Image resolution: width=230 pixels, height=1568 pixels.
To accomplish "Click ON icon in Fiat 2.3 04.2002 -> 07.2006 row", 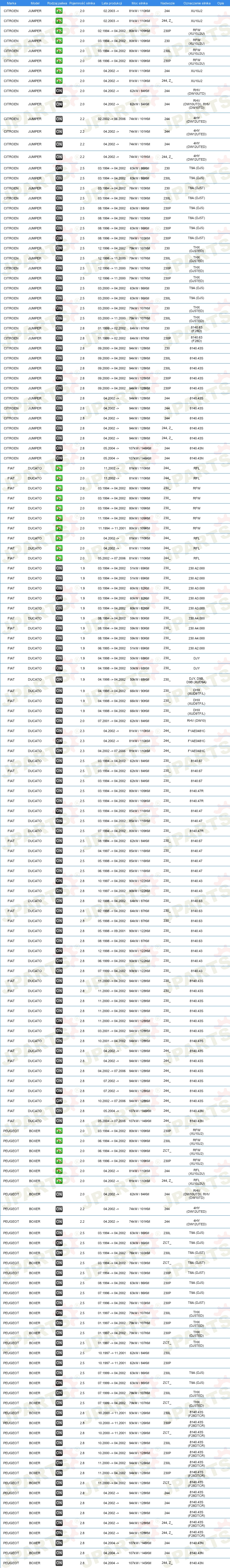I will coord(59,751).
